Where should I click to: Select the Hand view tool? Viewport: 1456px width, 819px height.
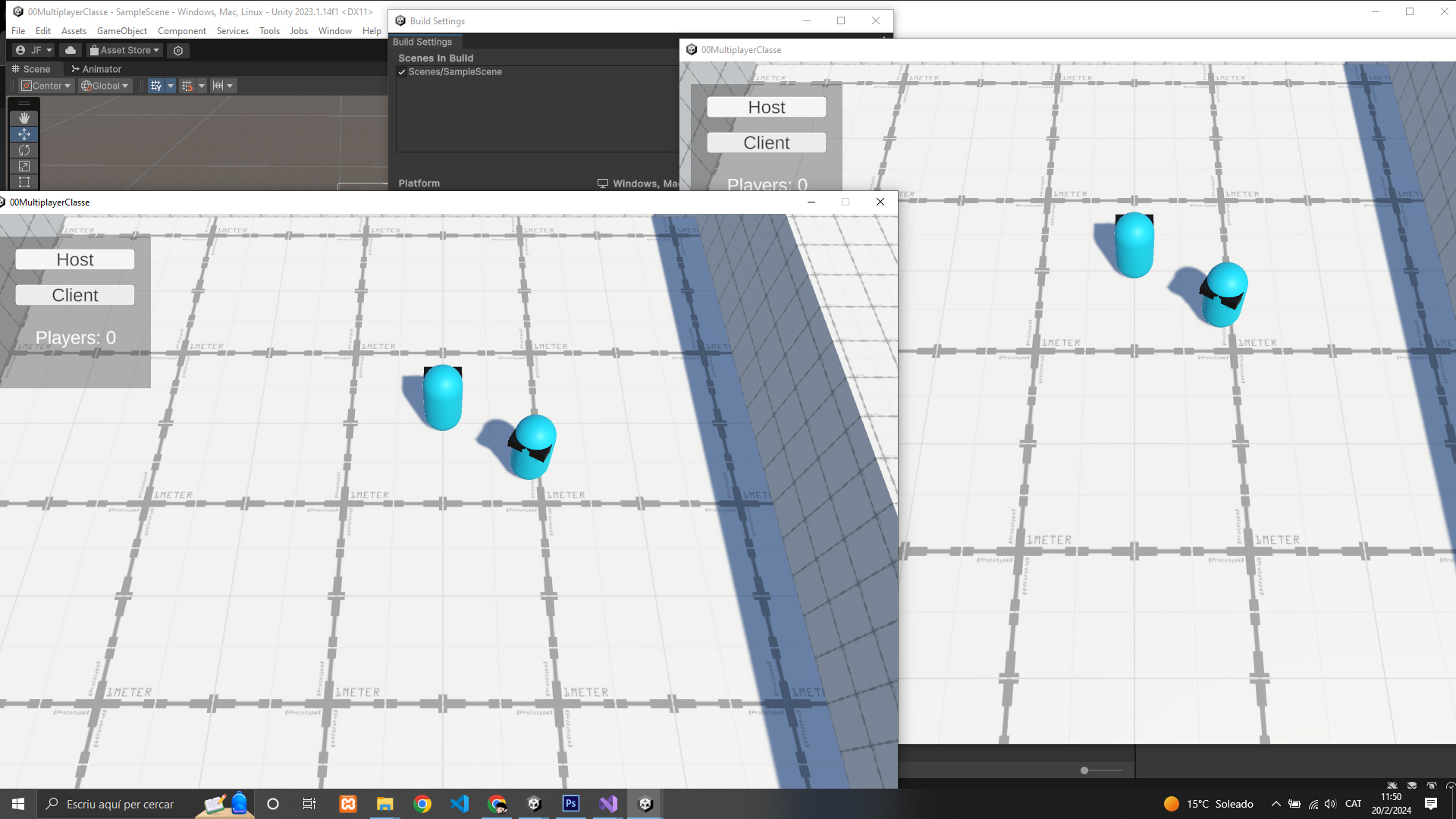(x=24, y=118)
